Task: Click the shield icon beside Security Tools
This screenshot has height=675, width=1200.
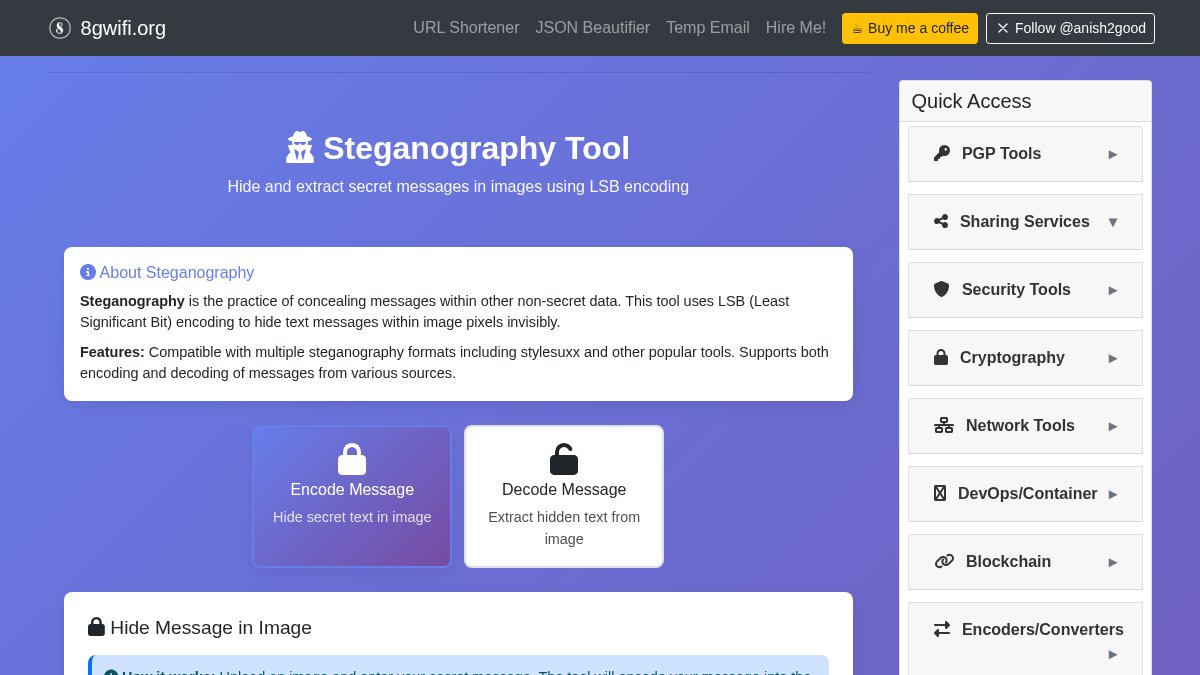Action: coord(941,289)
